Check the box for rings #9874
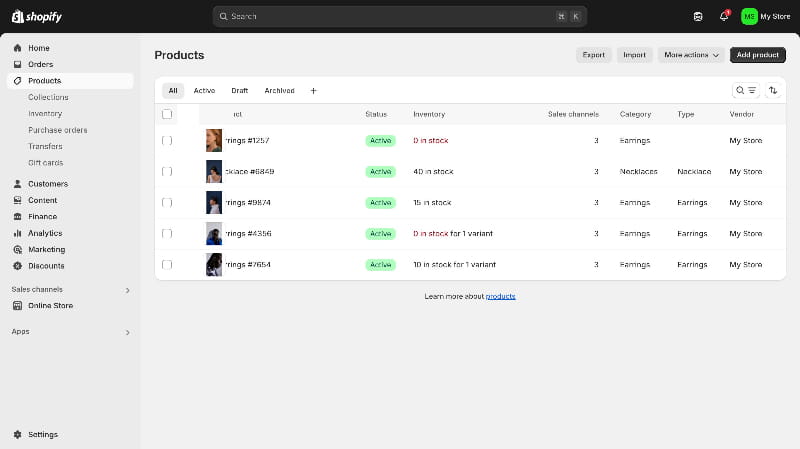 (167, 203)
